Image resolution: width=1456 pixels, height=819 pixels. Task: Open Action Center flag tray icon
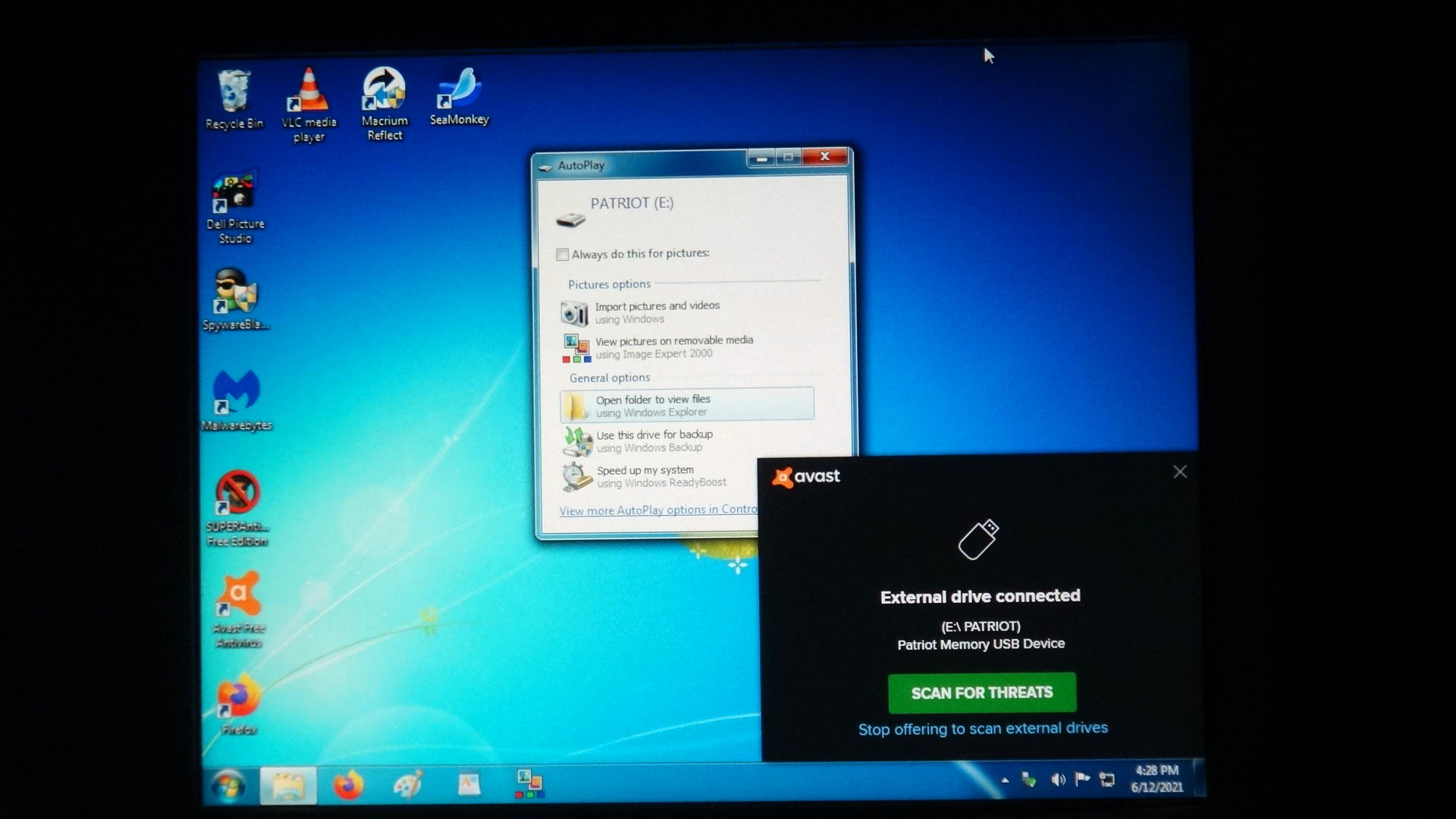[x=1082, y=779]
